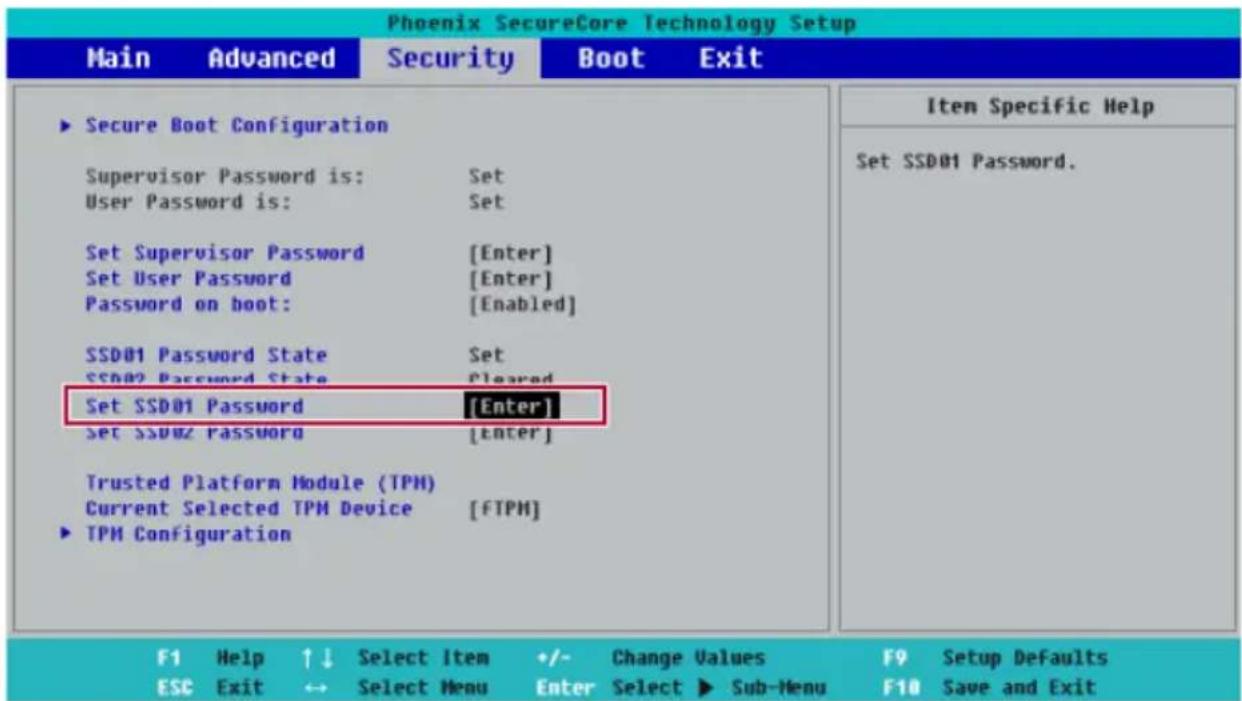The image size is (1242, 701).
Task: Expand TPM Configuration submenu
Action: (188, 535)
